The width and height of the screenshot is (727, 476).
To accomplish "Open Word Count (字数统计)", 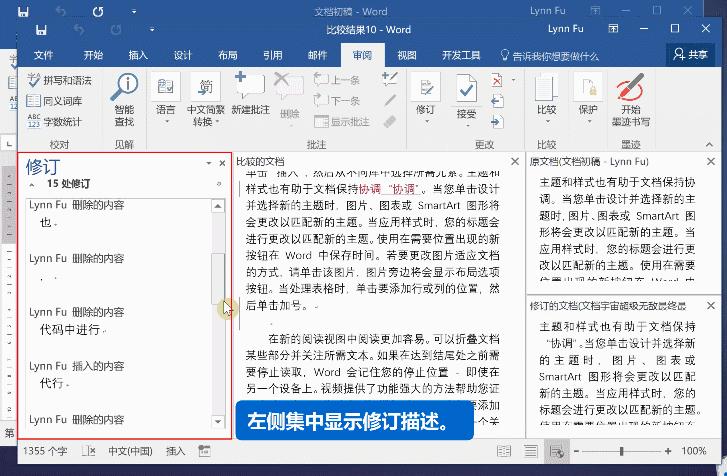I will [54, 121].
